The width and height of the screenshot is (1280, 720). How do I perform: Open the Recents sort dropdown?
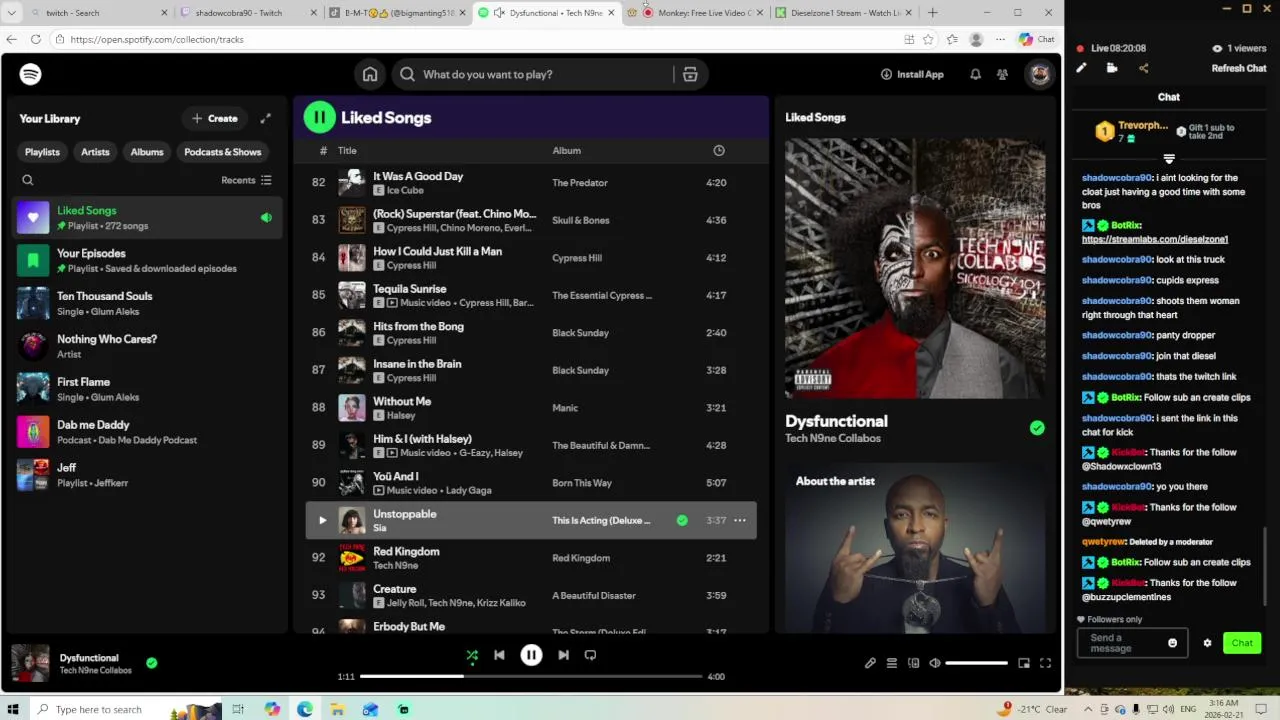tap(246, 180)
